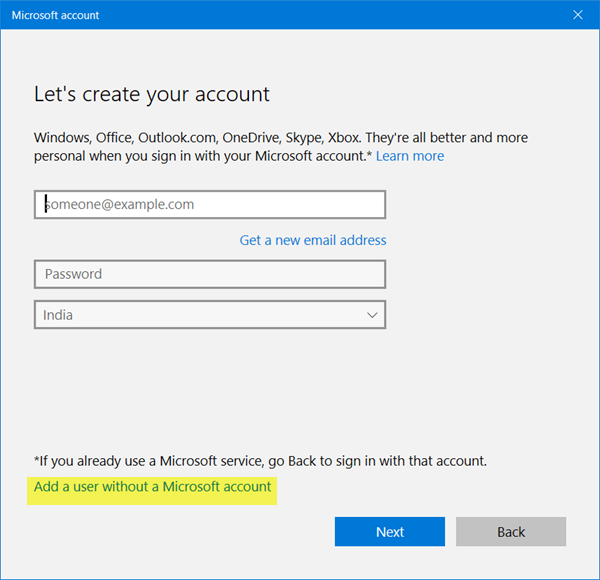Click the Microsoft account title bar text
The height and width of the screenshot is (580, 600).
coord(55,16)
